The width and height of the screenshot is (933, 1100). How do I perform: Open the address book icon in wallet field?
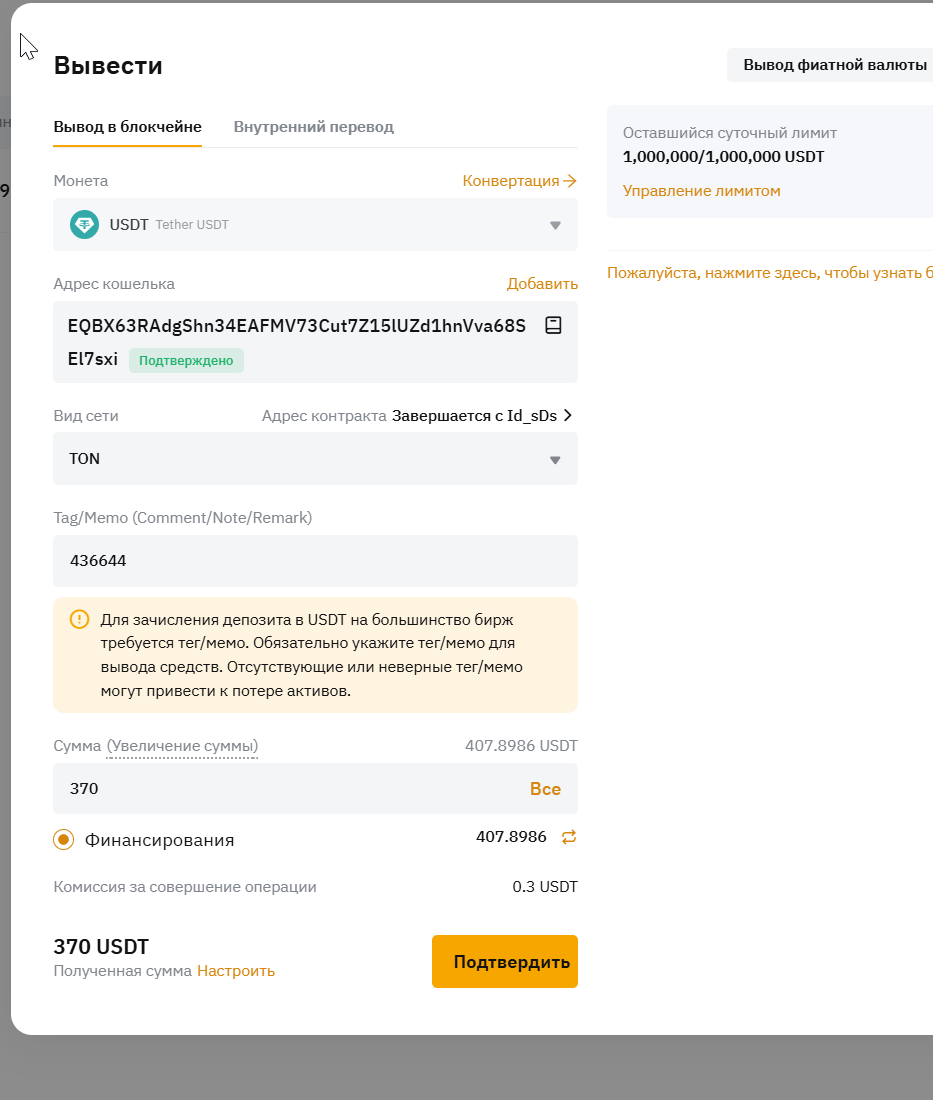pos(553,326)
